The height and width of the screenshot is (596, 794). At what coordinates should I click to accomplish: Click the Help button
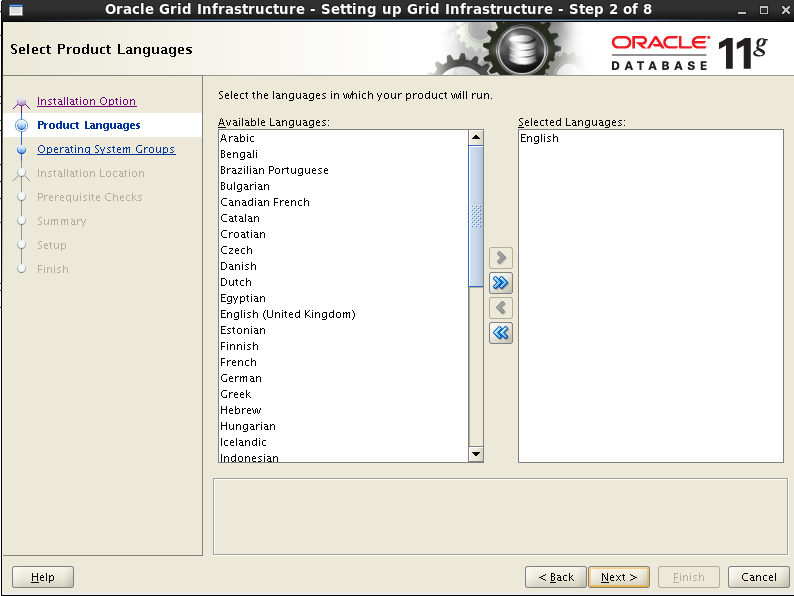click(x=43, y=577)
